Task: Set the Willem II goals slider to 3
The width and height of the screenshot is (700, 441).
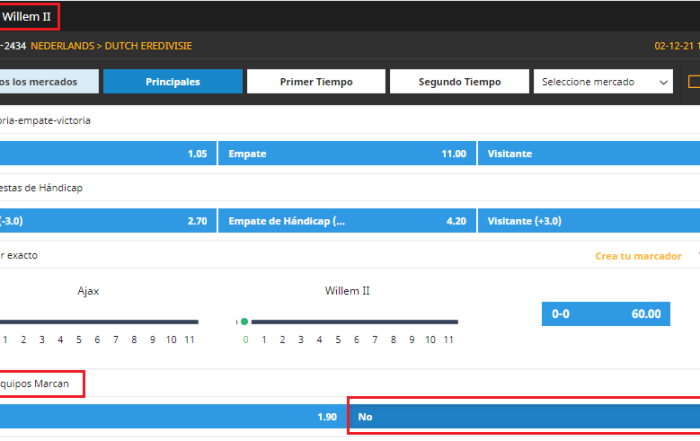Action: click(301, 340)
